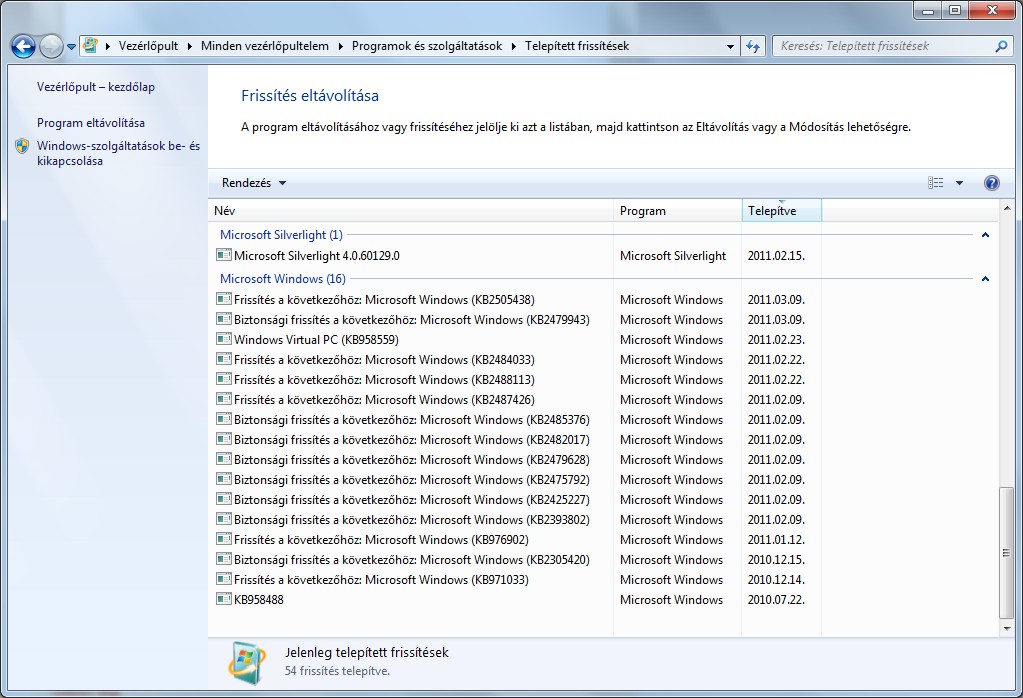
Task: Click the date 2010.07.22. in Telepítve column
Action: pos(776,599)
